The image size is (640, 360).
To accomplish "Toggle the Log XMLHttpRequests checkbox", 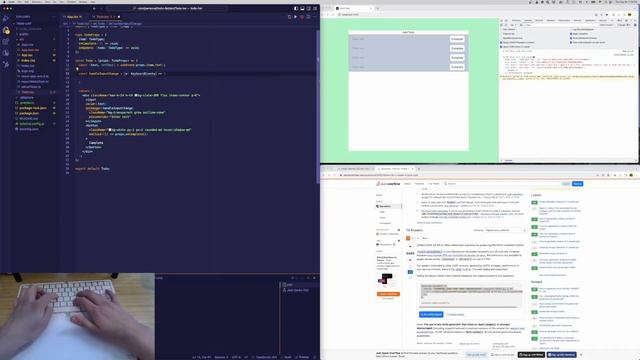I will pyautogui.click(x=571, y=29).
